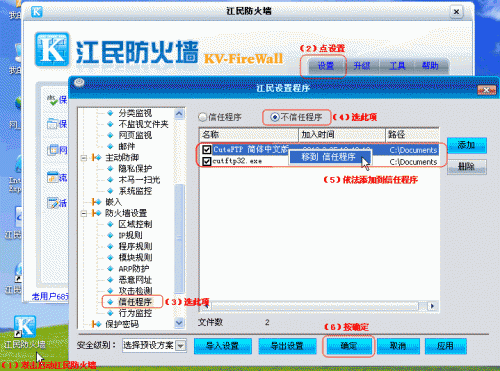Image resolution: width=500 pixels, height=371 pixels.
Task: Open the 工具 tab
Action: [397, 66]
